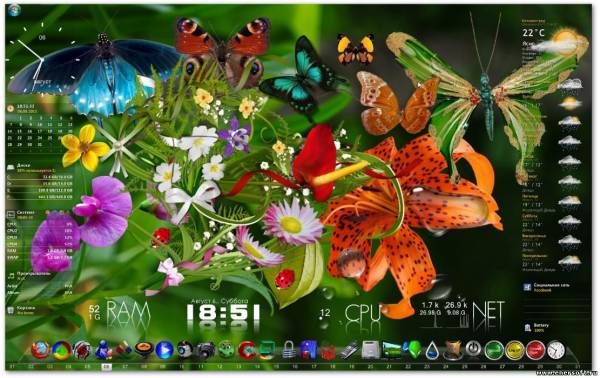Click the sun weather icon

tap(565, 41)
